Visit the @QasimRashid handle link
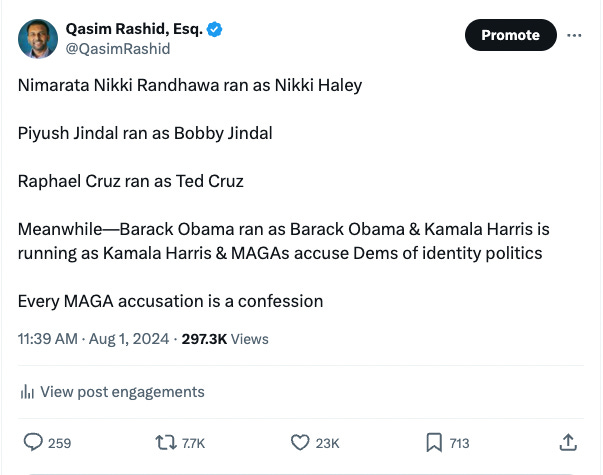Image resolution: width=603 pixels, height=475 pixels. point(117,48)
